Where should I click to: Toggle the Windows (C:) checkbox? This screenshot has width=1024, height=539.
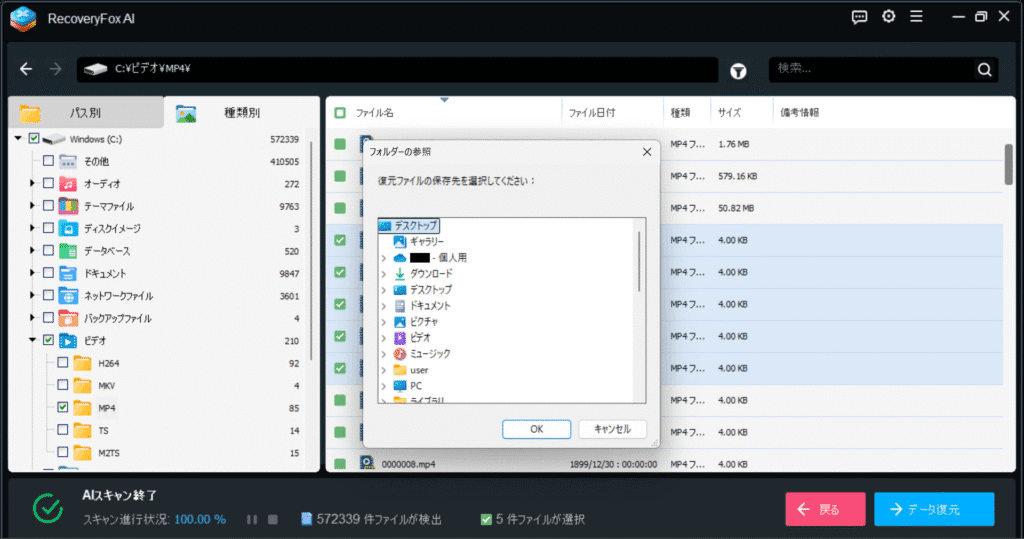[34, 139]
